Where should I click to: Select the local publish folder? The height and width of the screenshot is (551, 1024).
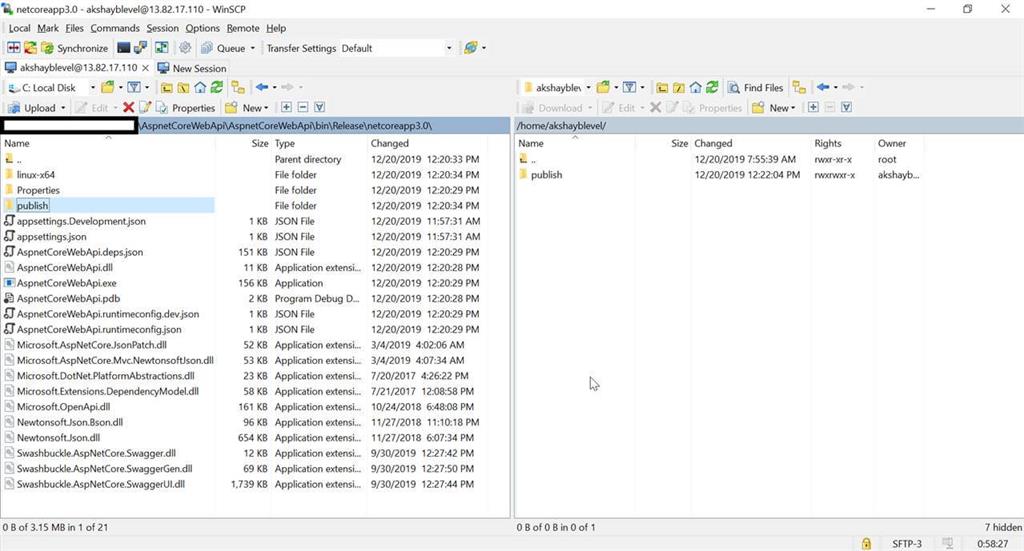click(x=33, y=206)
